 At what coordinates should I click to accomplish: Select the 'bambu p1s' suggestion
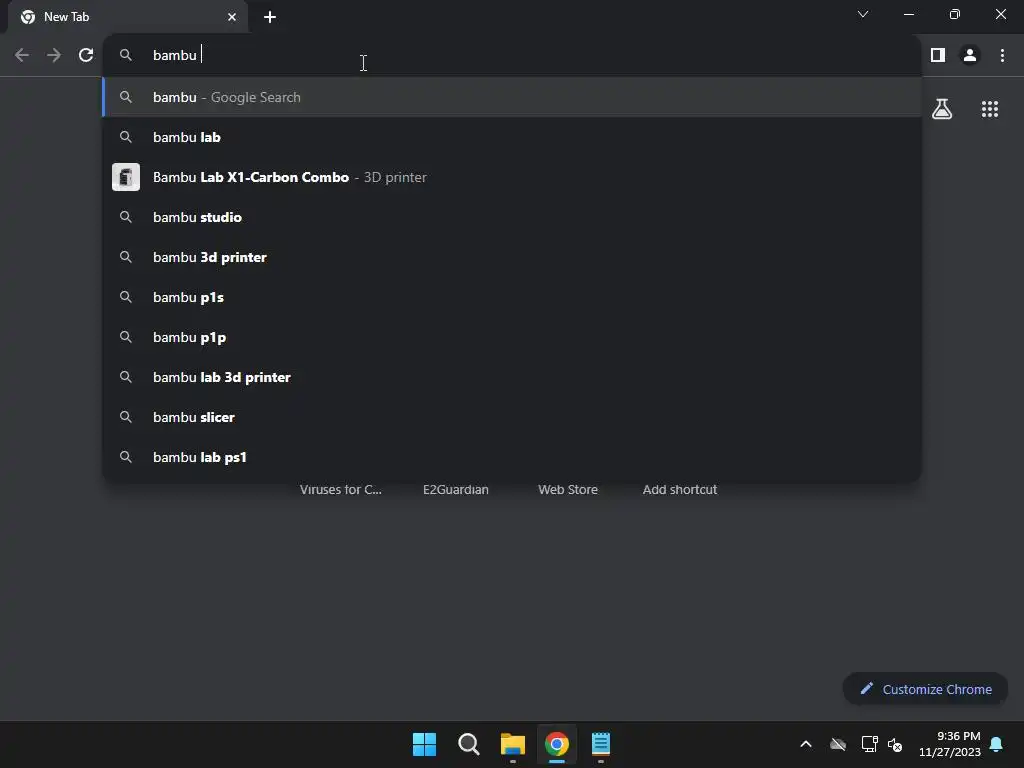[x=512, y=297]
